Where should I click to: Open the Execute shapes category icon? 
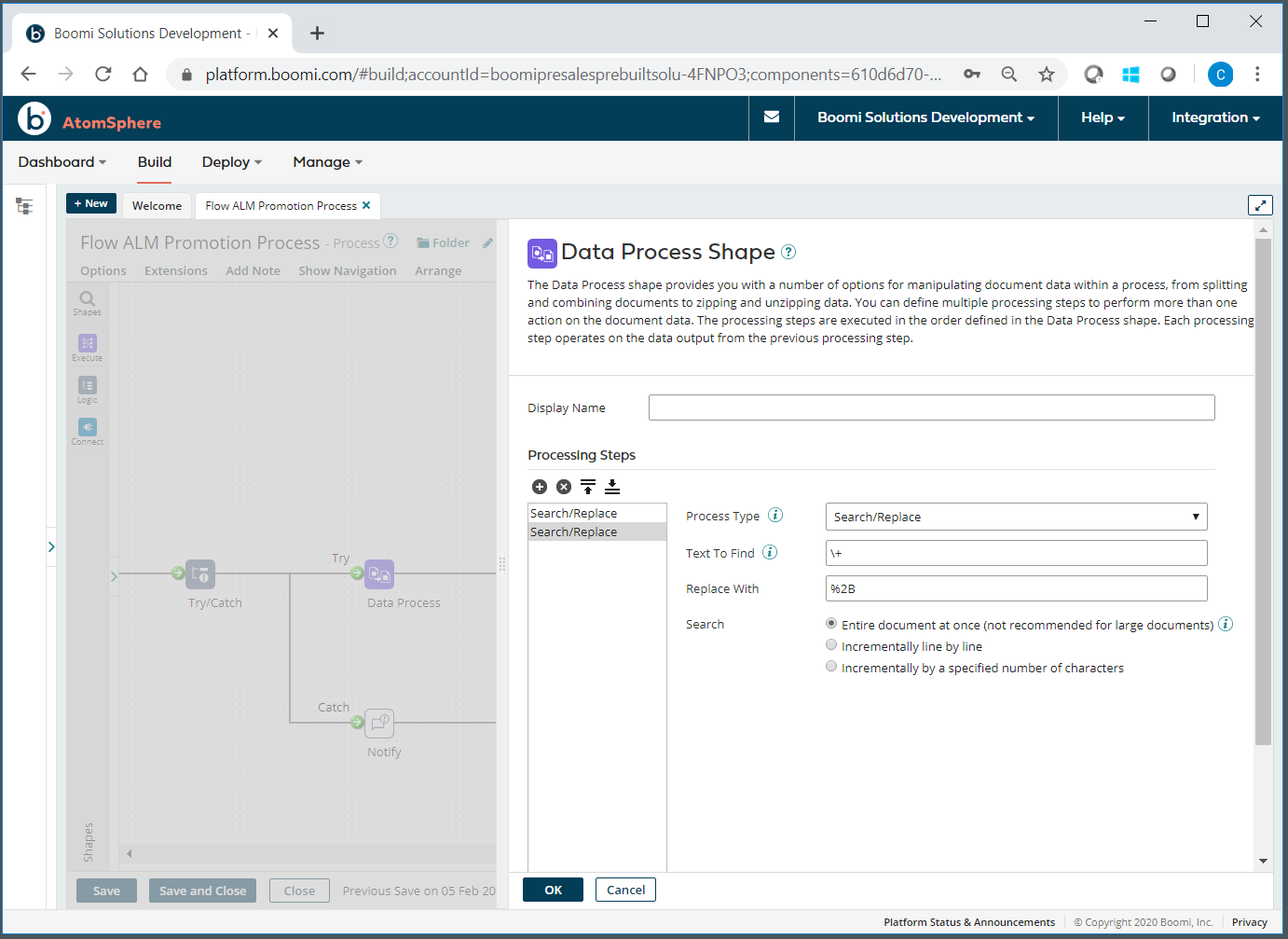click(87, 343)
